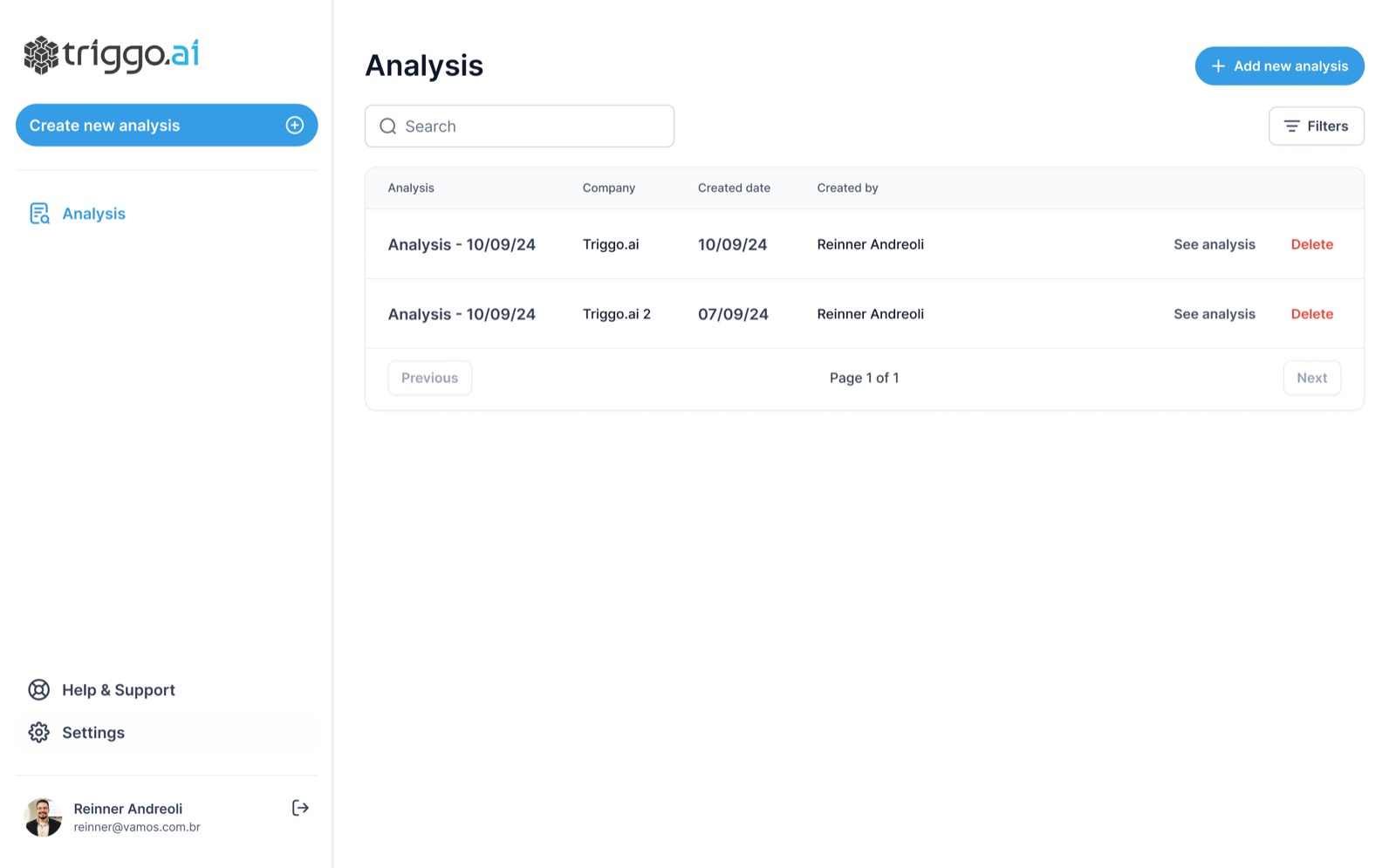Click the Help & Support lifebuoy icon

39,690
